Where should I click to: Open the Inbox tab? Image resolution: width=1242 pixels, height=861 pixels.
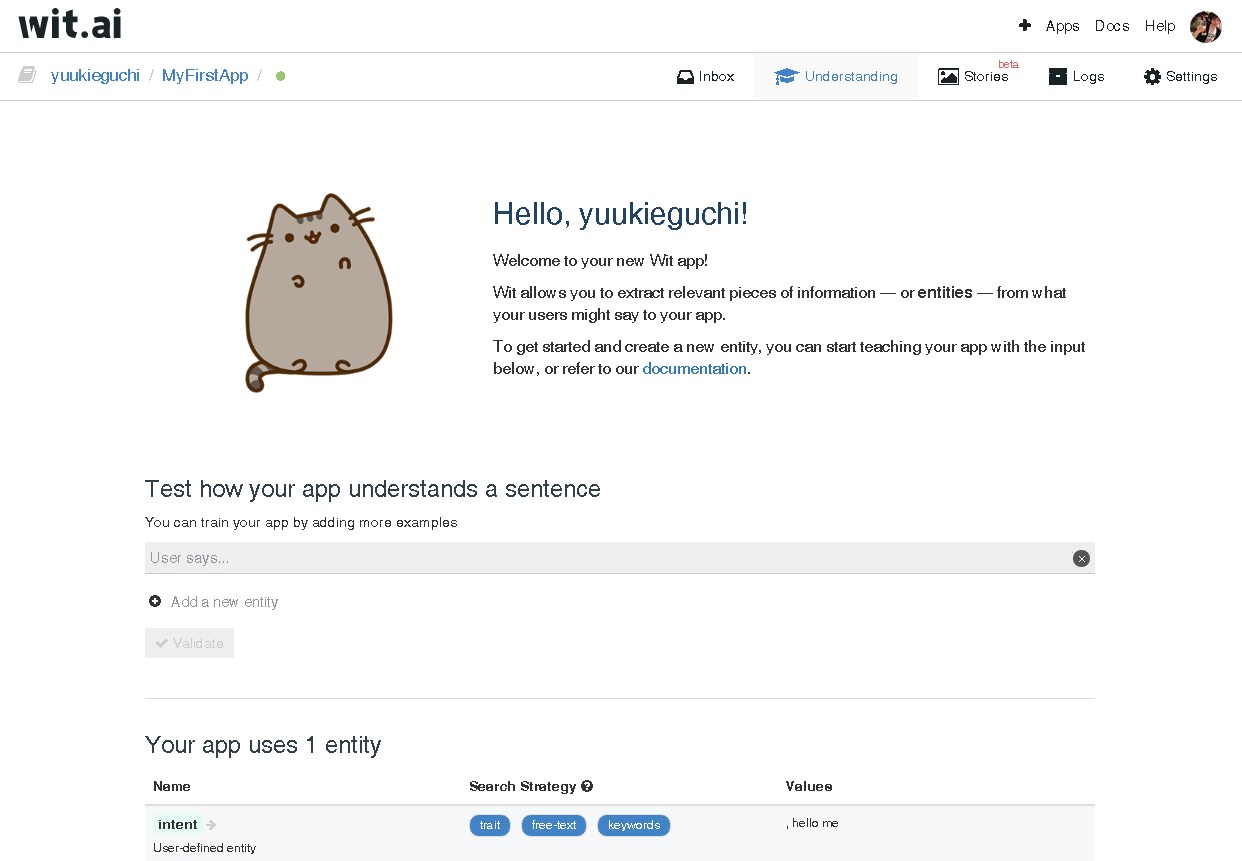tap(706, 76)
